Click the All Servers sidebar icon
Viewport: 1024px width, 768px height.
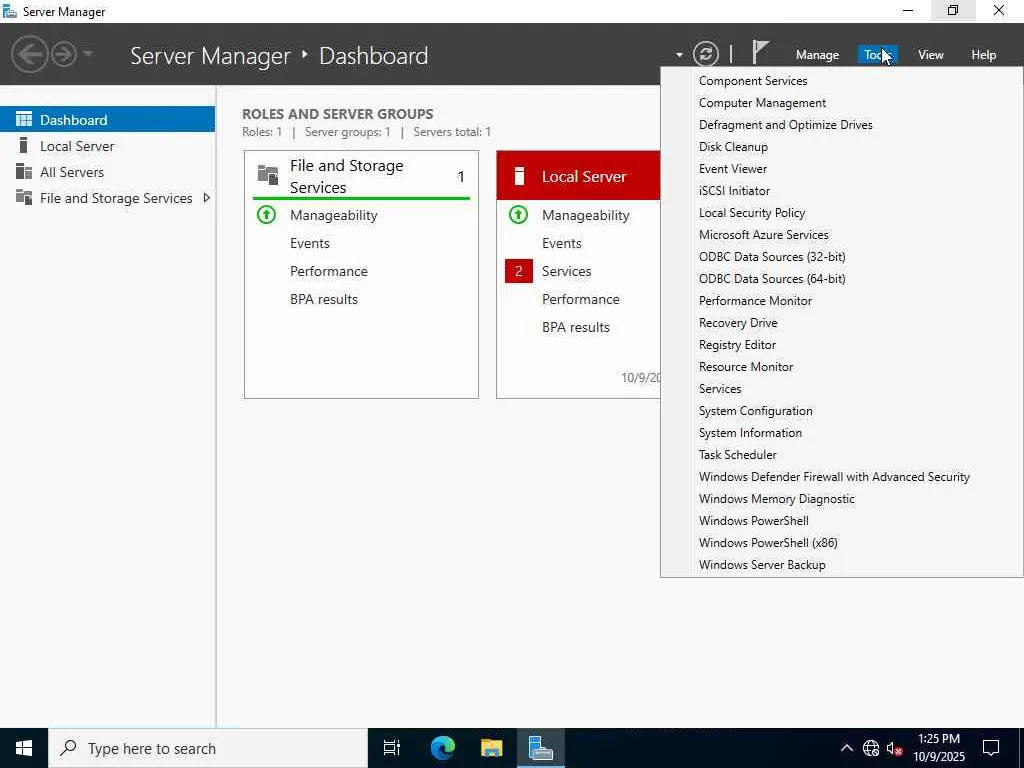pos(24,171)
